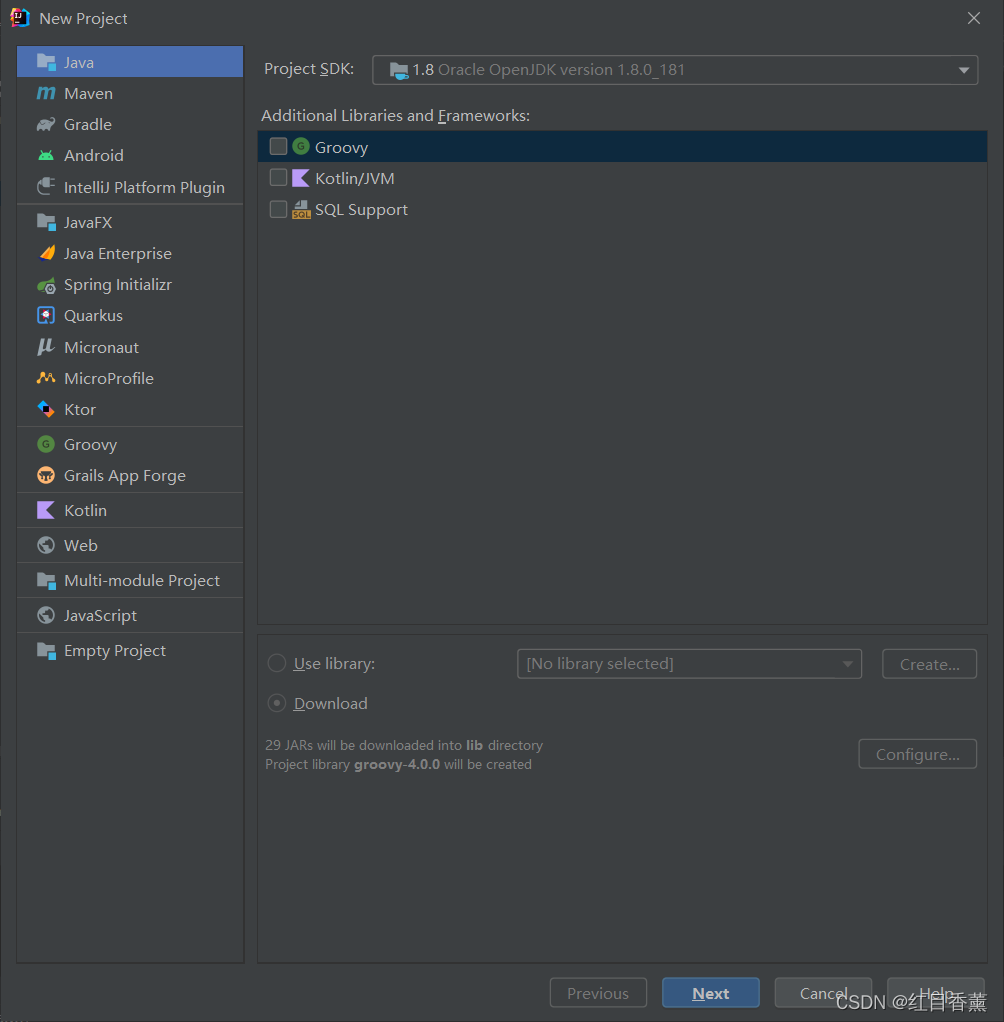Click the Spring Initializr leaf icon

click(x=46, y=285)
